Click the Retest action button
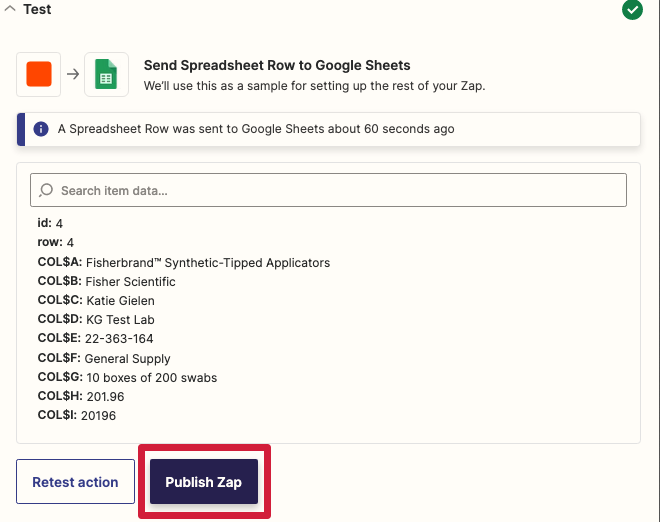Screen dimensions: 660x522 click(75, 482)
